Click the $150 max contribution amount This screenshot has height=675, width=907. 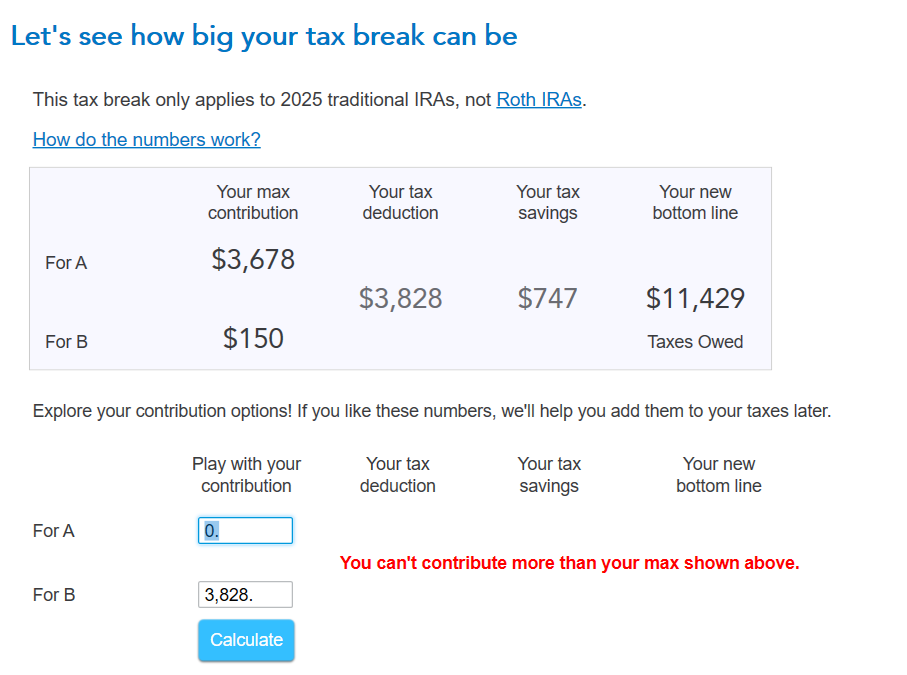tap(253, 339)
